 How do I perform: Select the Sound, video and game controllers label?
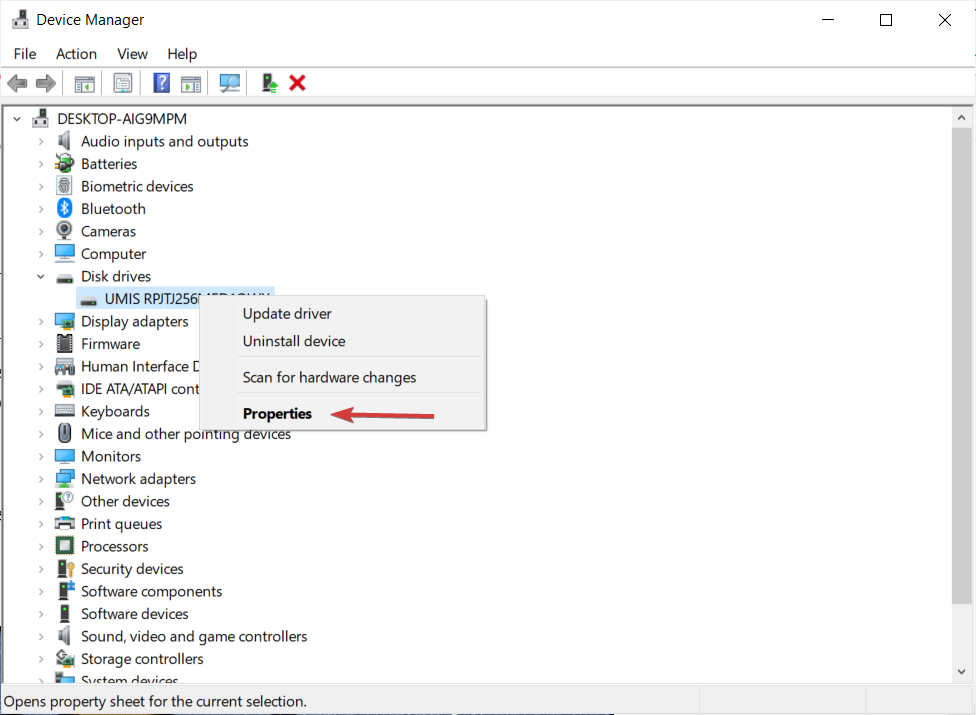[194, 636]
